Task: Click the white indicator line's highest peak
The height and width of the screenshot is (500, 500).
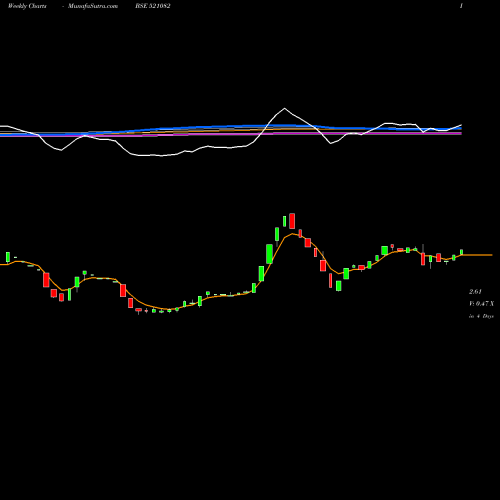Action: [x=284, y=108]
